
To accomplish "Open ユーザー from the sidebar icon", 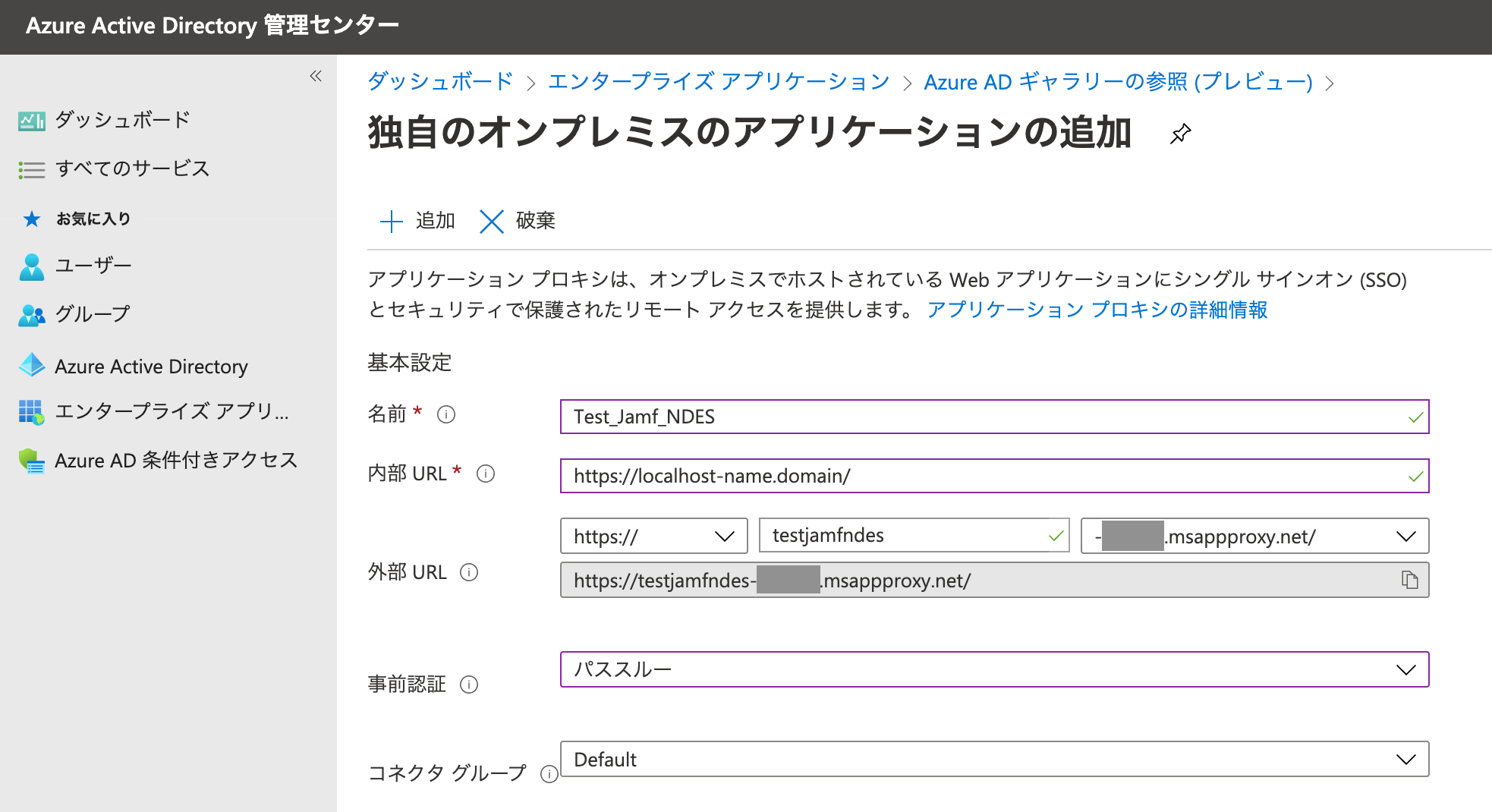I will 31,266.
